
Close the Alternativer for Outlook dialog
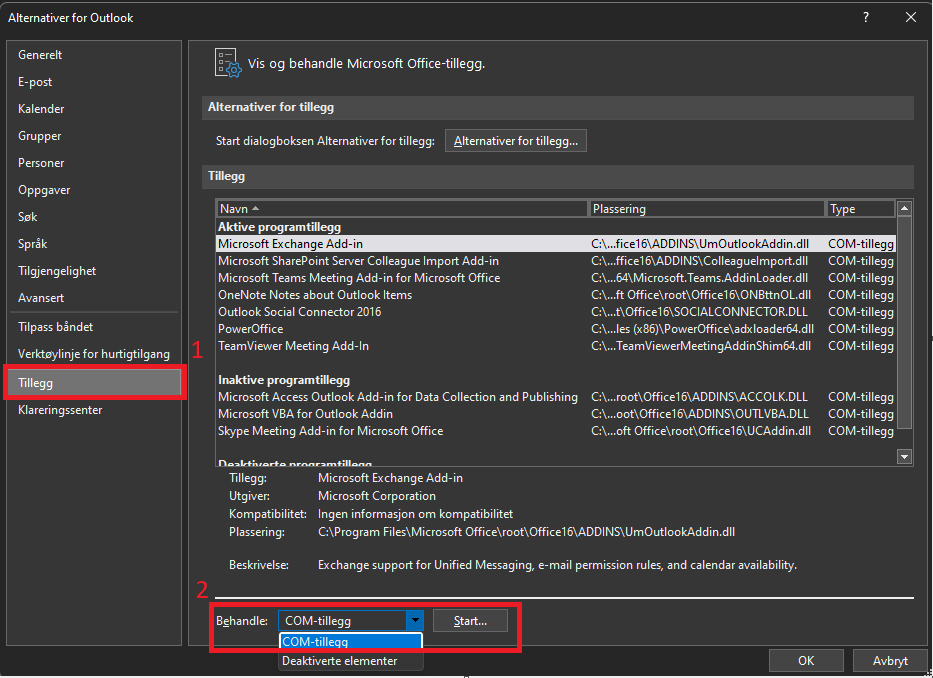911,17
